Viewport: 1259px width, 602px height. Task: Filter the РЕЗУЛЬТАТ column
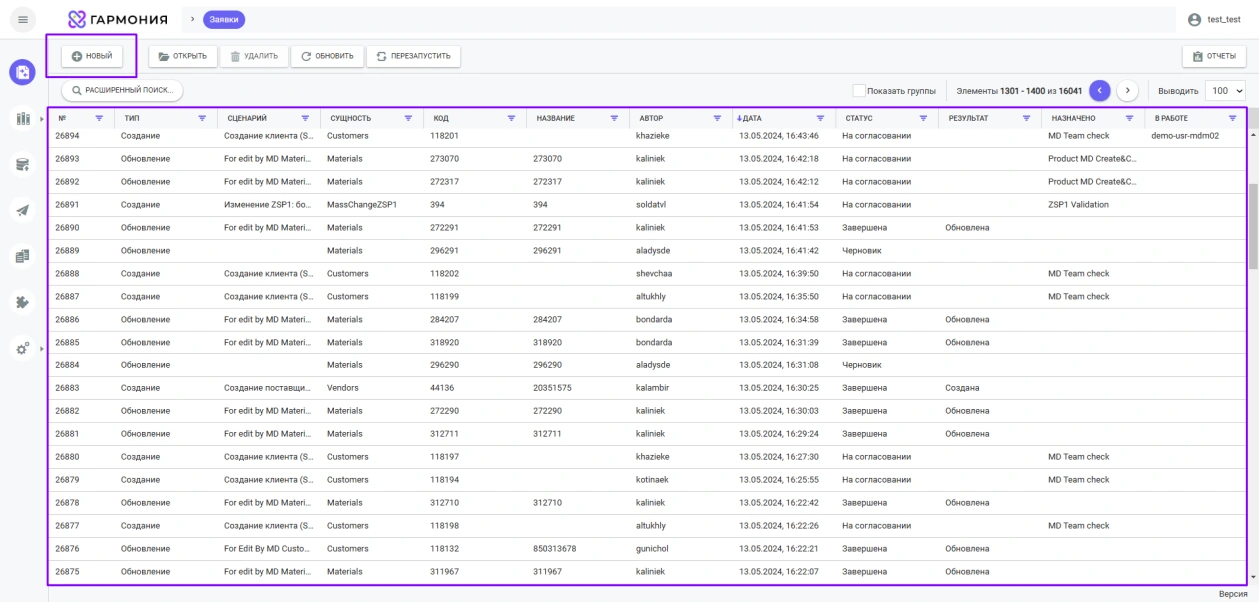[x=1026, y=118]
